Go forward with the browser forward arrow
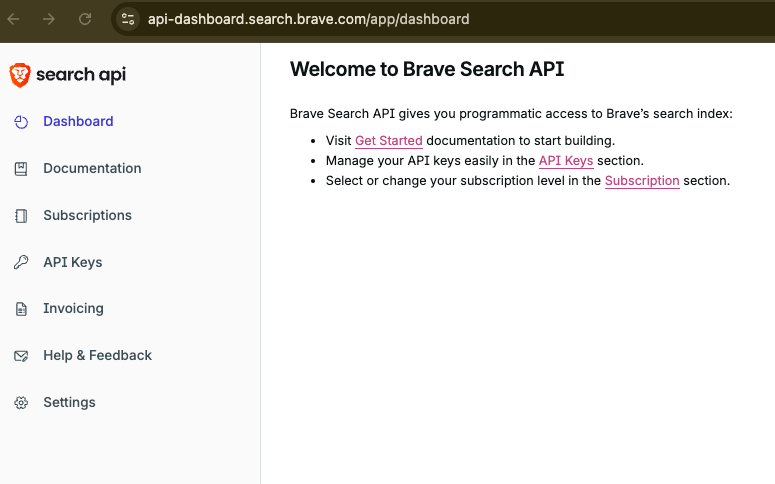The image size is (775, 484). pos(49,19)
